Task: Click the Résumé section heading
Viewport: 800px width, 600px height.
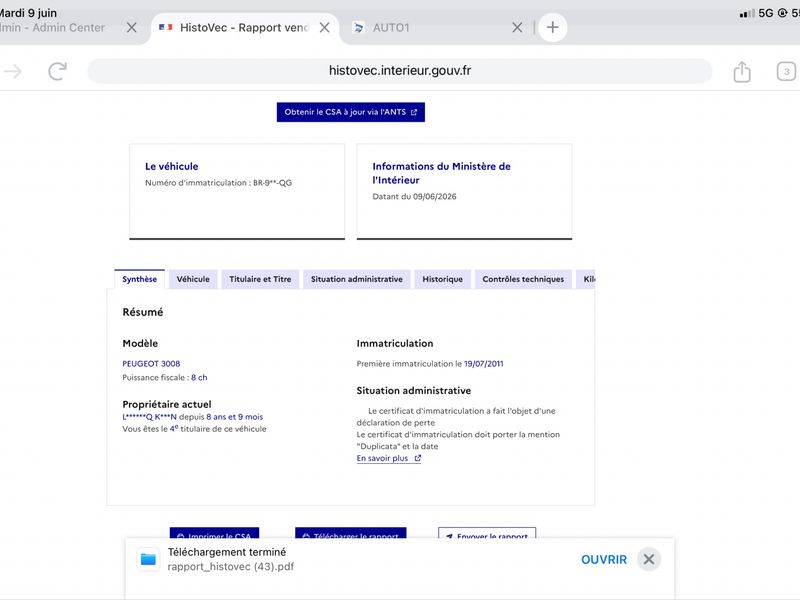Action: 143,312
